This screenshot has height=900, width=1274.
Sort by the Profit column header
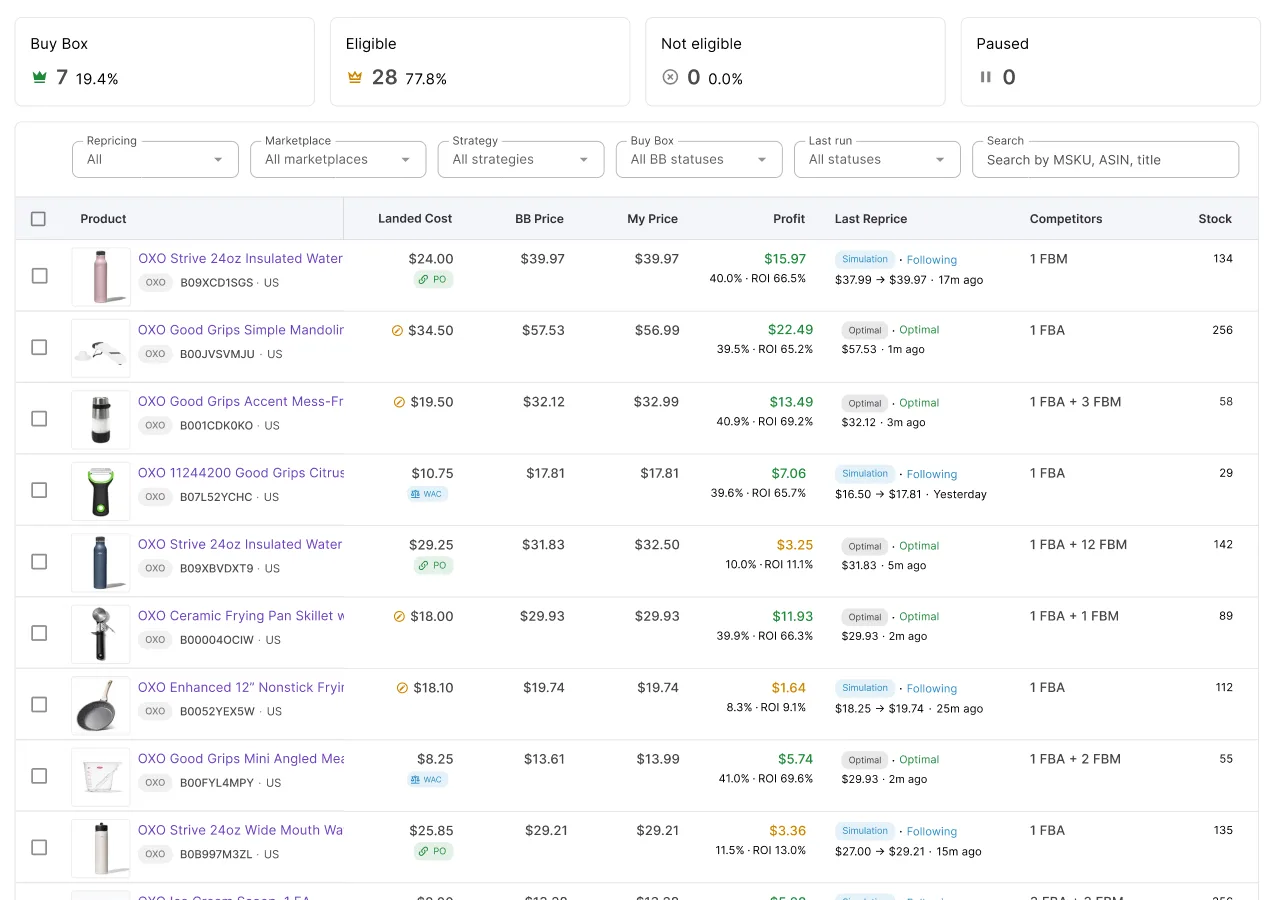(789, 219)
